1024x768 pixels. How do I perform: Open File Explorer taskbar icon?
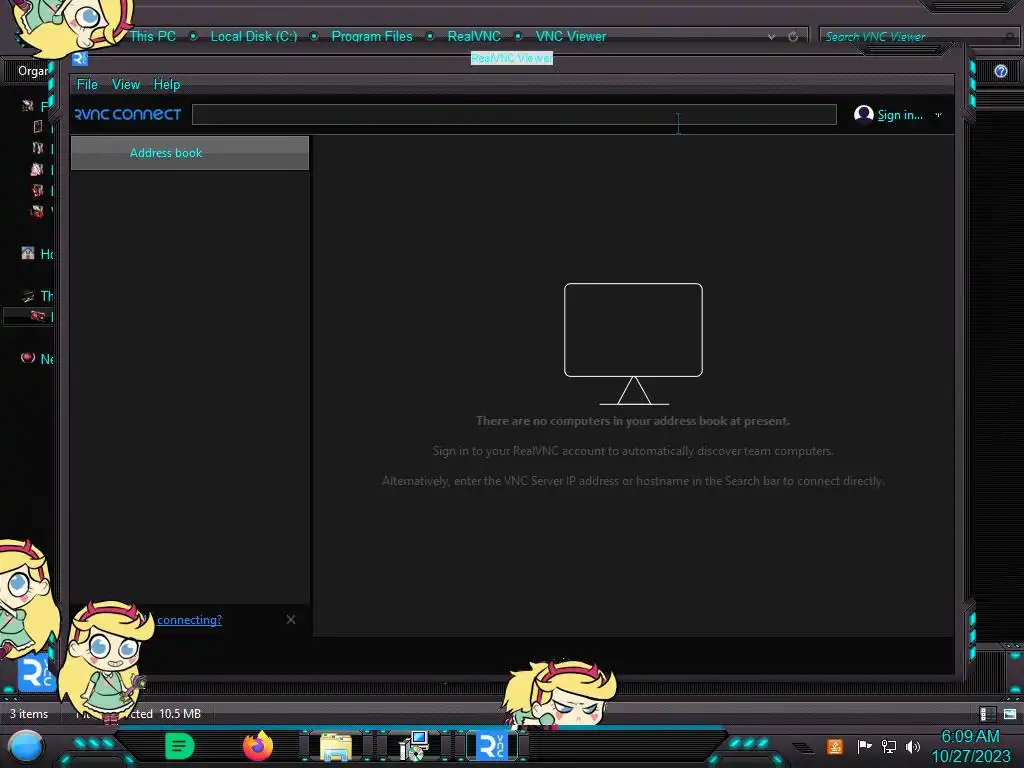336,746
